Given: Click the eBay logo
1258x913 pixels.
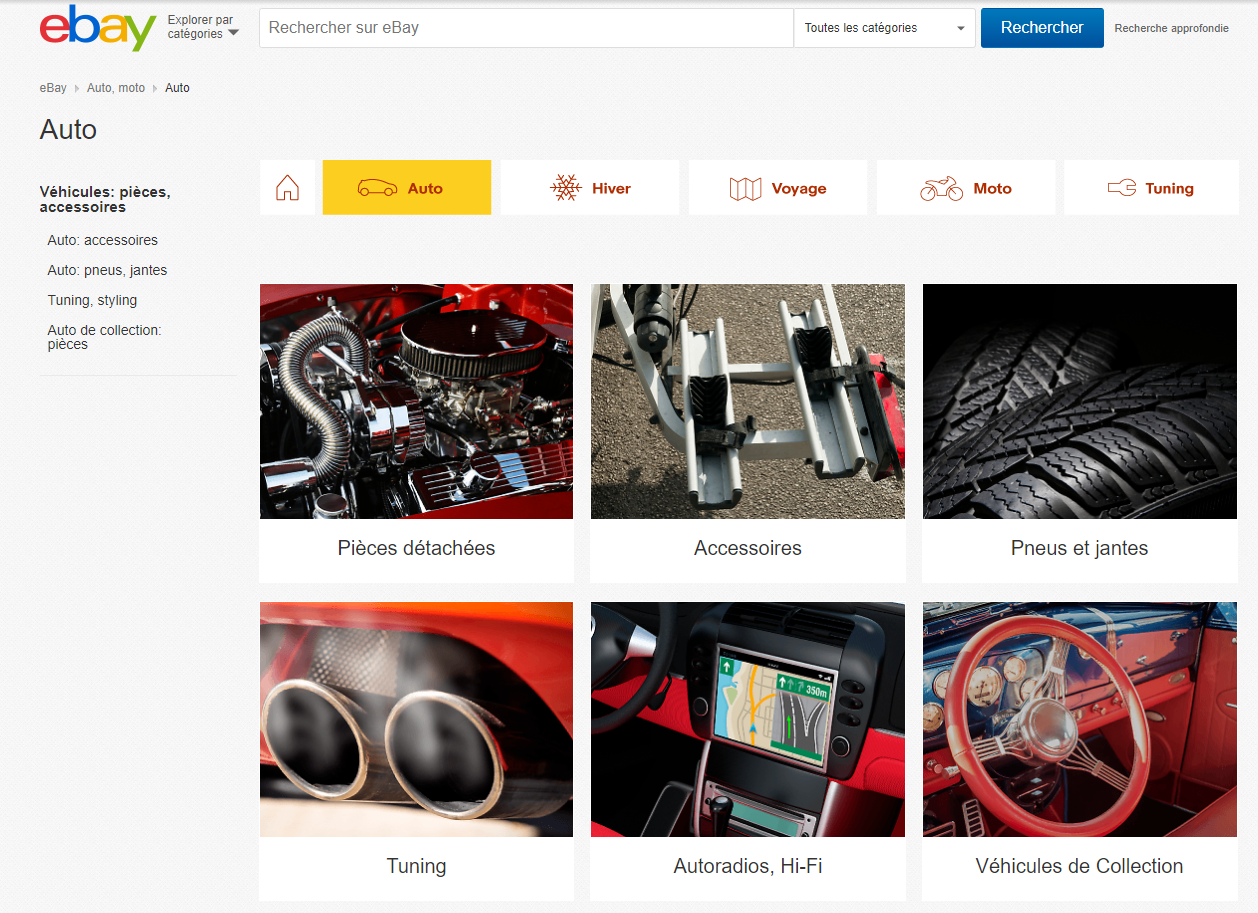Looking at the screenshot, I should point(97,28).
